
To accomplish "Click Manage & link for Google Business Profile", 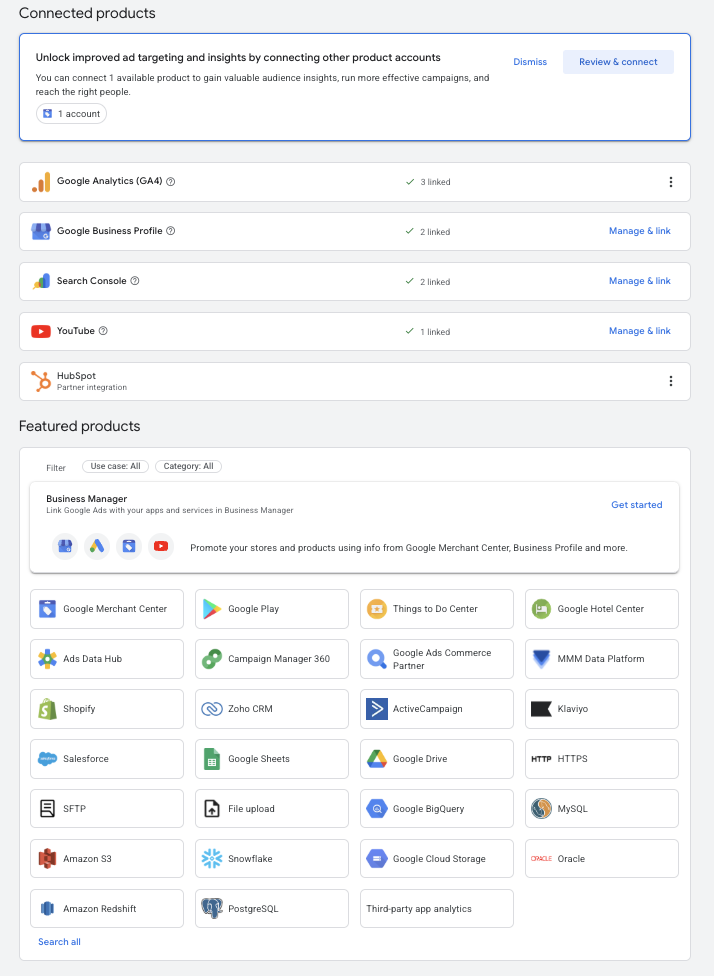I will pyautogui.click(x=639, y=231).
